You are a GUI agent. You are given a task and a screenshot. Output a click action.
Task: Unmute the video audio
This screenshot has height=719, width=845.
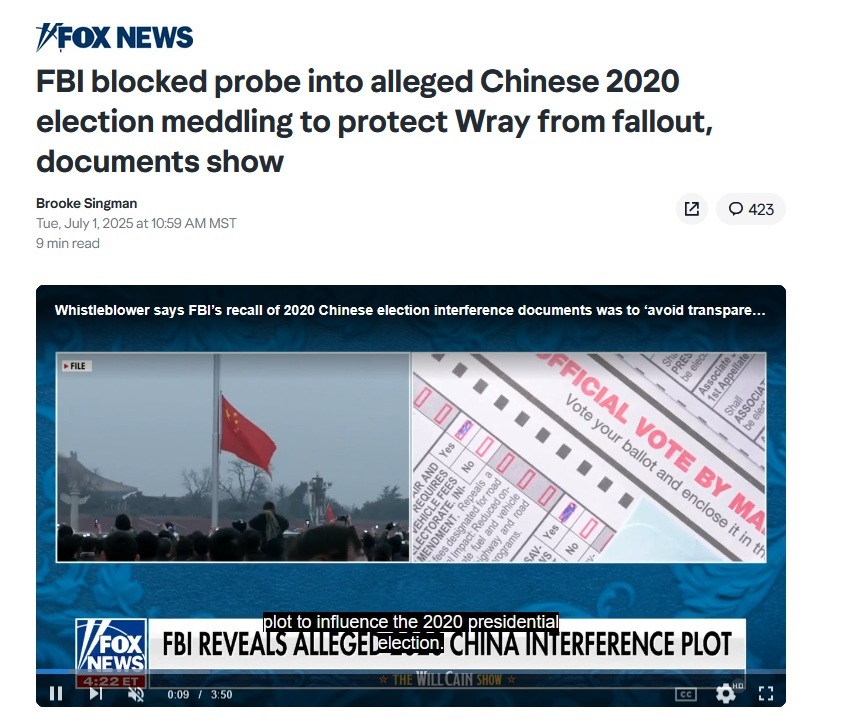[136, 694]
